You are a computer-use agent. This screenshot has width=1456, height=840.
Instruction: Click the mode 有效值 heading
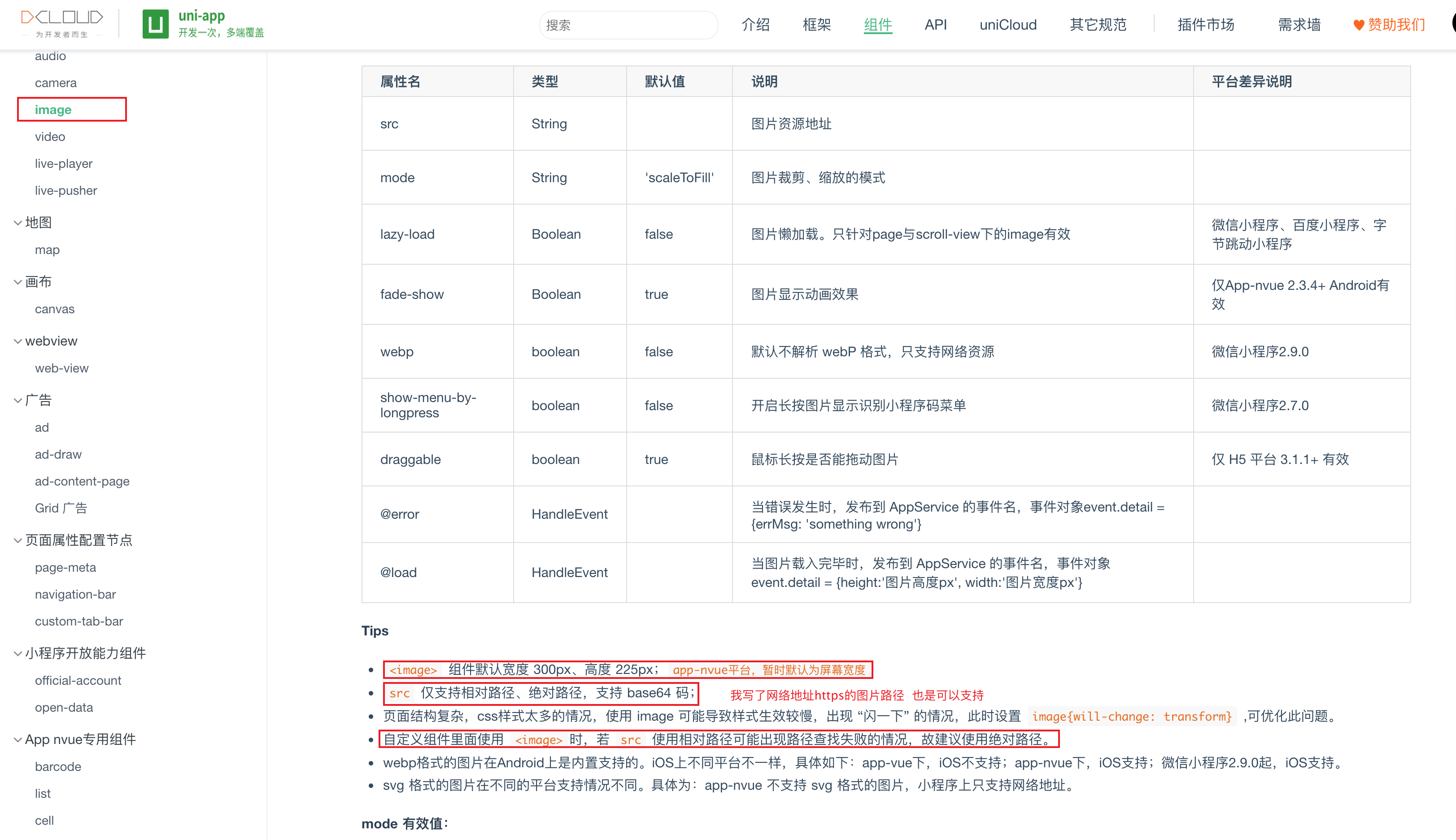[x=404, y=824]
